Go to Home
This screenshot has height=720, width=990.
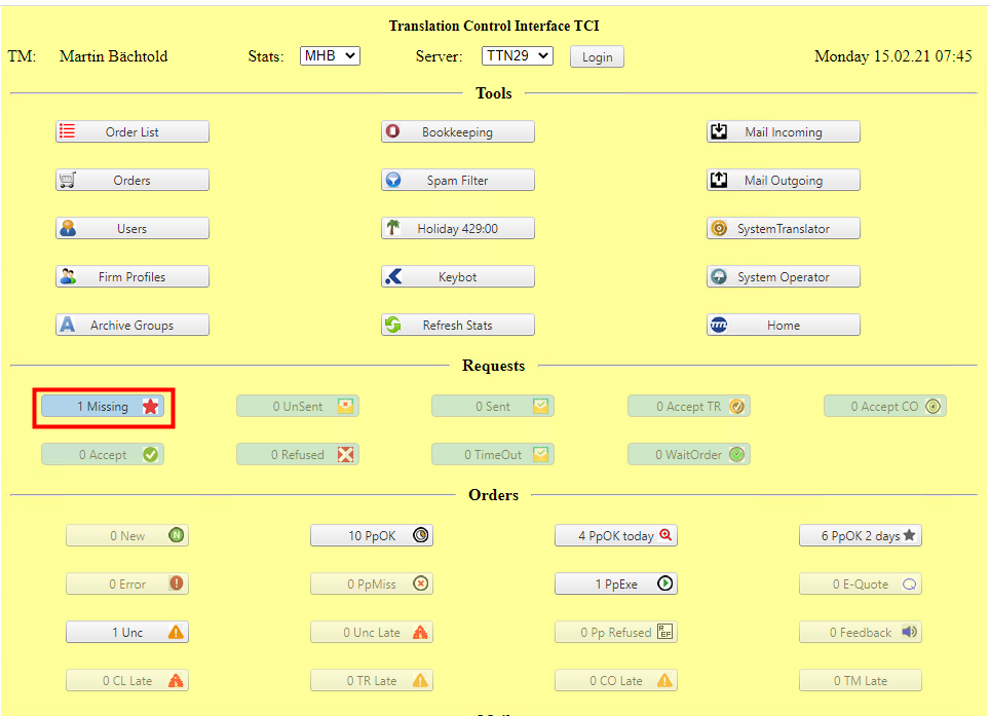tap(783, 325)
